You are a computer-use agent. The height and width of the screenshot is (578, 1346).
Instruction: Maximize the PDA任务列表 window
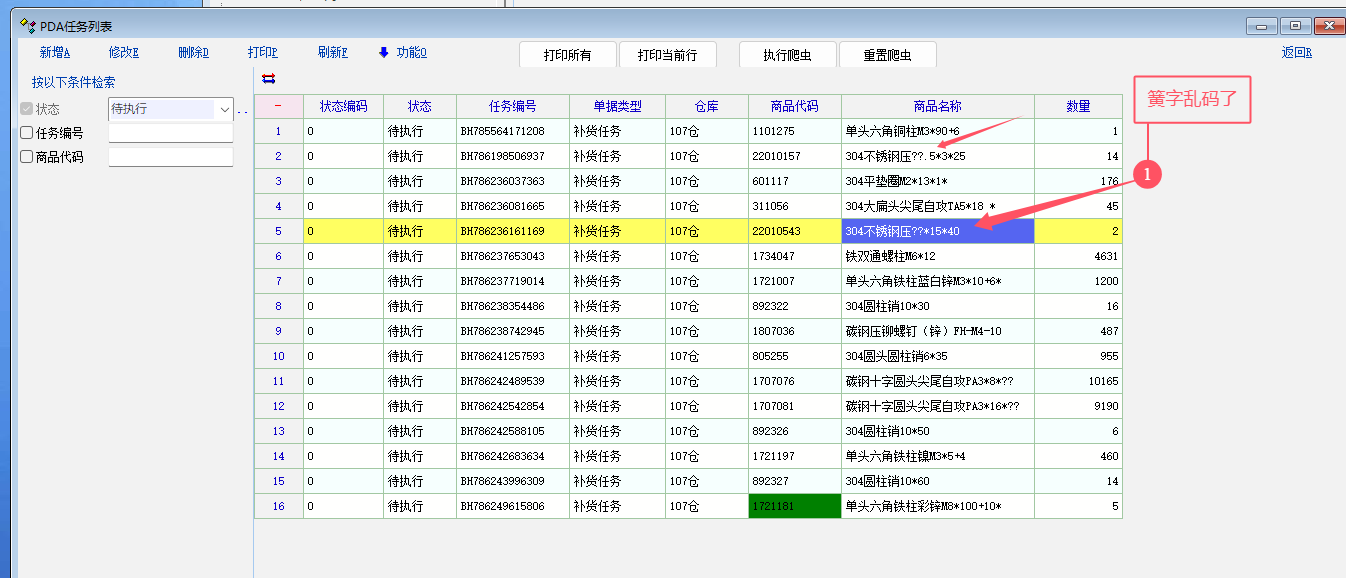(x=1296, y=26)
